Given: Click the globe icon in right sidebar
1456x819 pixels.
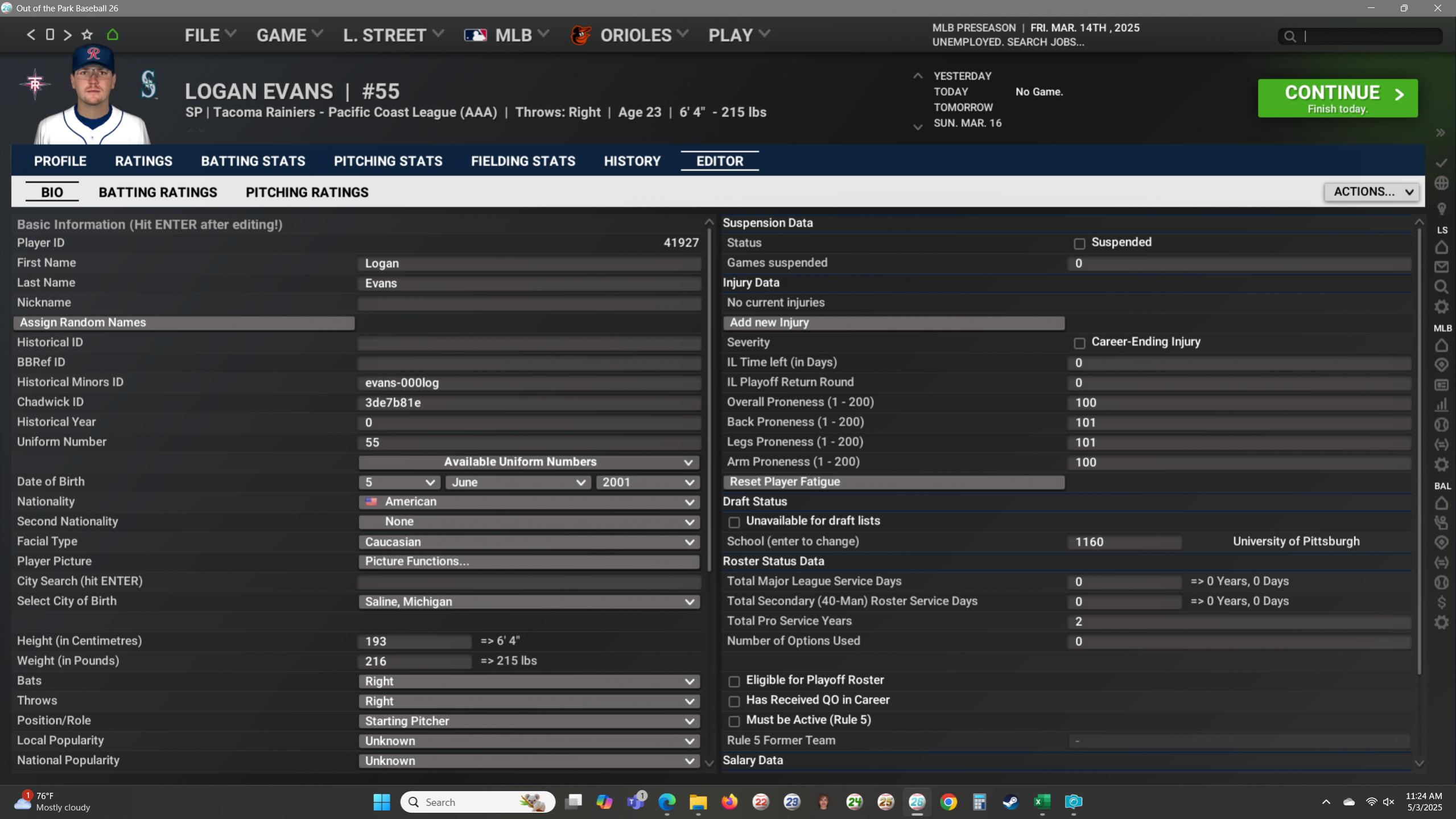Looking at the screenshot, I should (x=1441, y=183).
